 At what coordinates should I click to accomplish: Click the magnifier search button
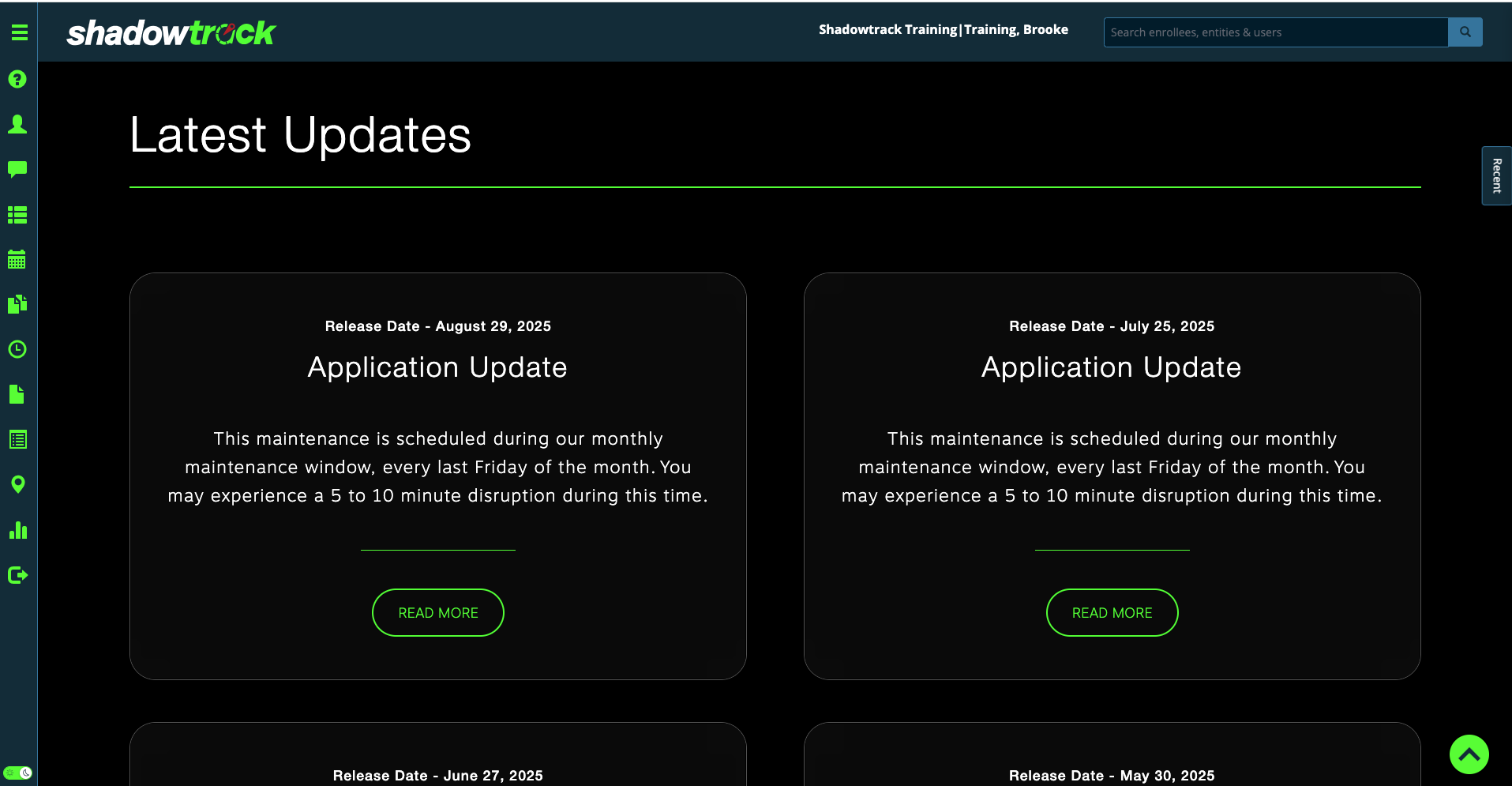coord(1465,32)
